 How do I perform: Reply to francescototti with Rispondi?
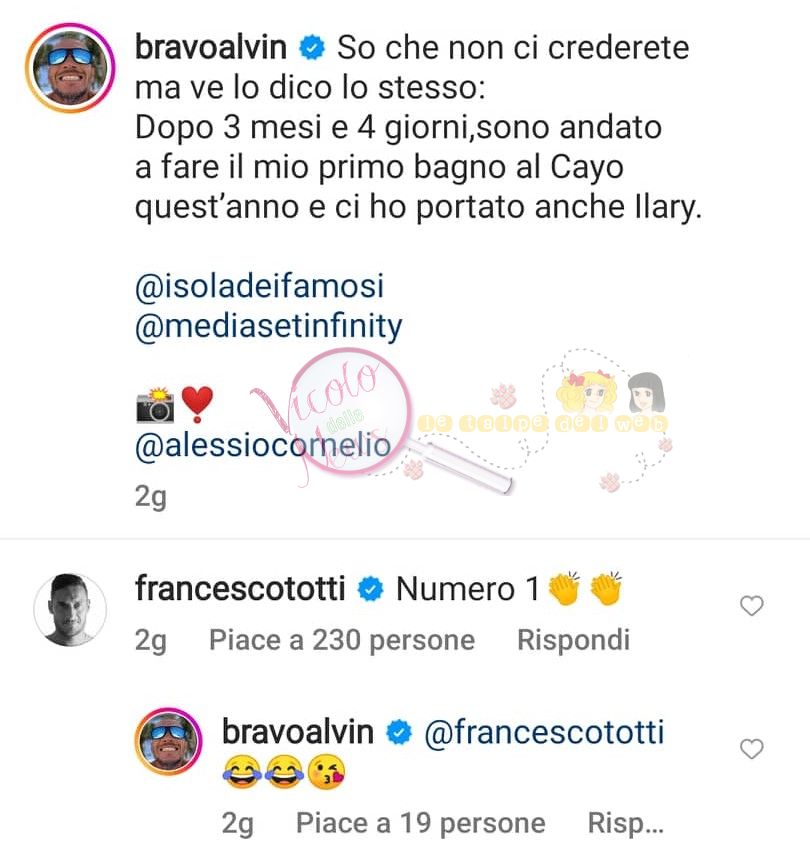[x=573, y=641]
